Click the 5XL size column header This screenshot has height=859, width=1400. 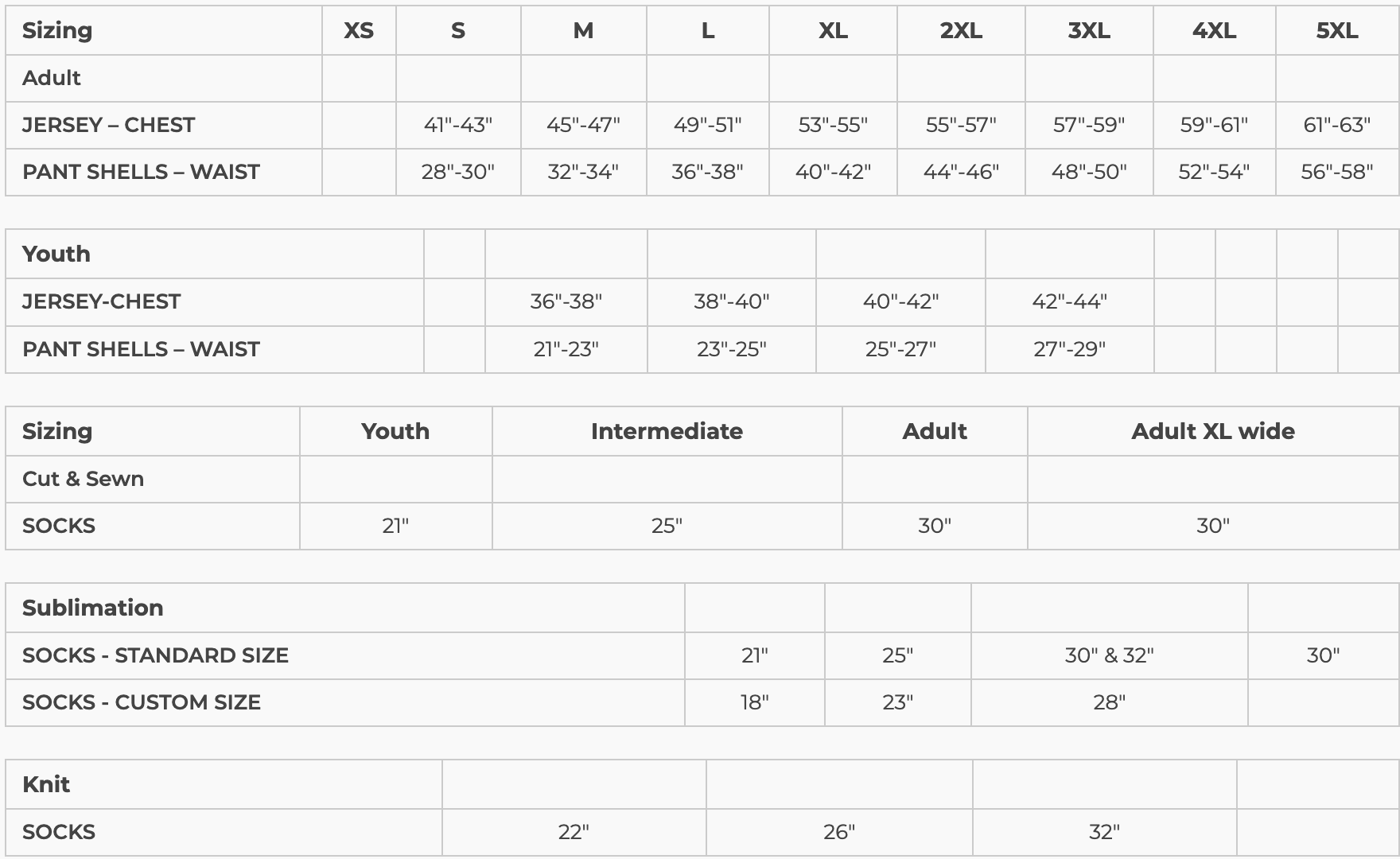[1336, 31]
